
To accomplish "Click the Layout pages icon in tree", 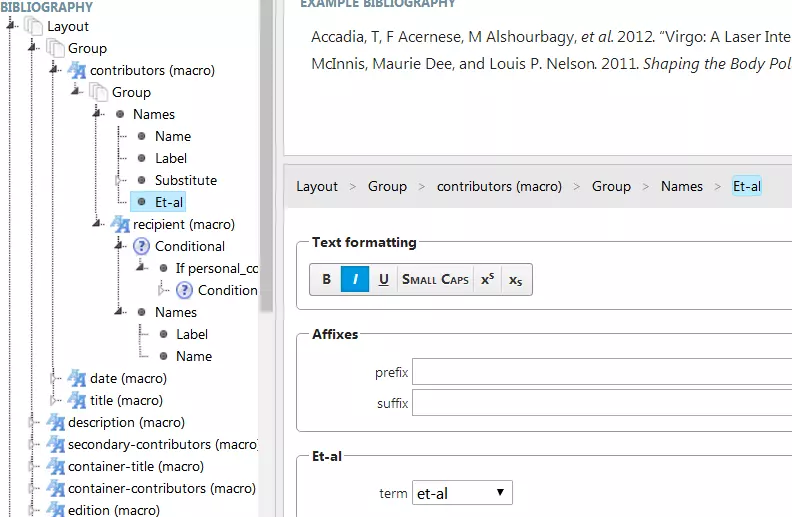I will [x=33, y=27].
